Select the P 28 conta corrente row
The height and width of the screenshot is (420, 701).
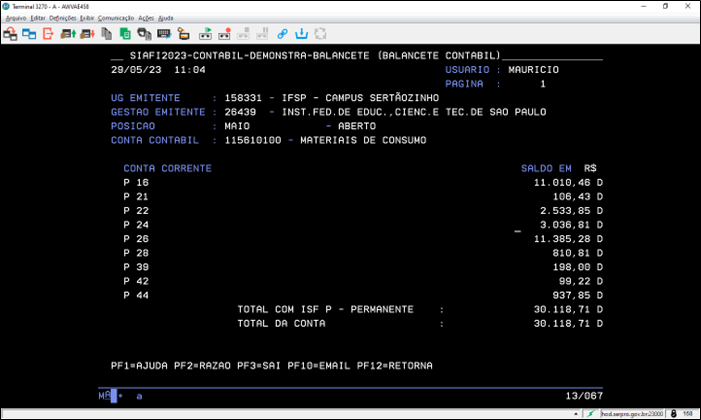tap(363, 253)
